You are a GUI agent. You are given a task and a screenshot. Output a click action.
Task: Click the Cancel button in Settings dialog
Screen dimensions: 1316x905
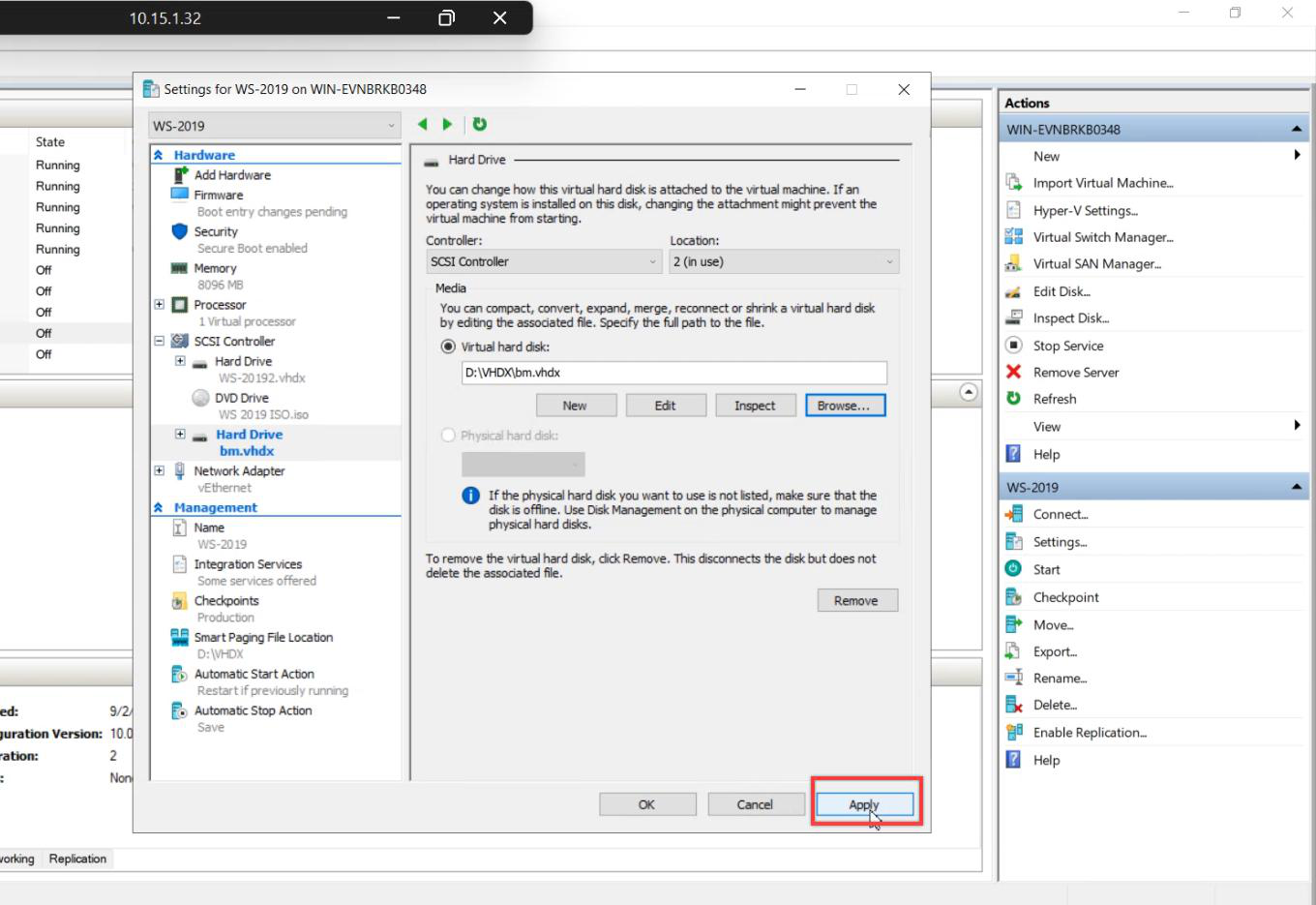click(x=756, y=804)
